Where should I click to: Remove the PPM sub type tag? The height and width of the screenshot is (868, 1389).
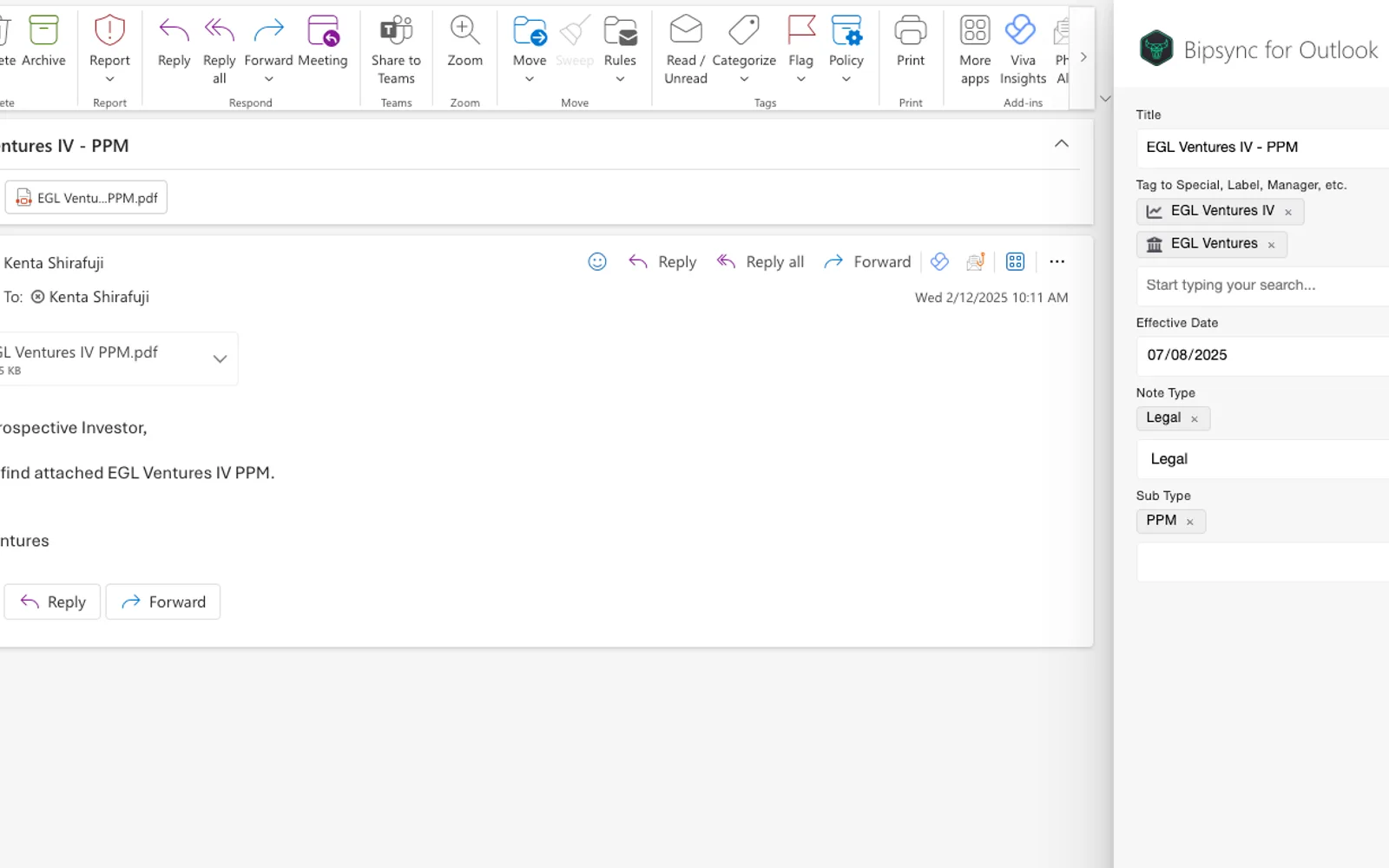(1190, 522)
